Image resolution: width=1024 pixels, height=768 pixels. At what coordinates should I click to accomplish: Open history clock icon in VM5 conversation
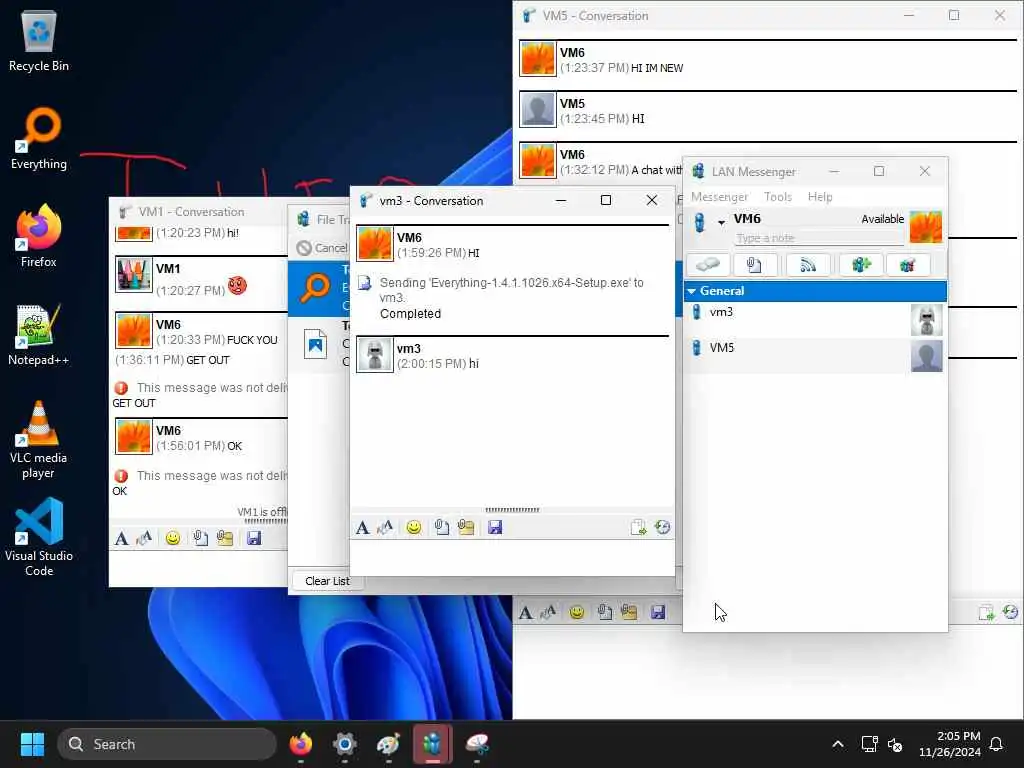(x=1010, y=613)
